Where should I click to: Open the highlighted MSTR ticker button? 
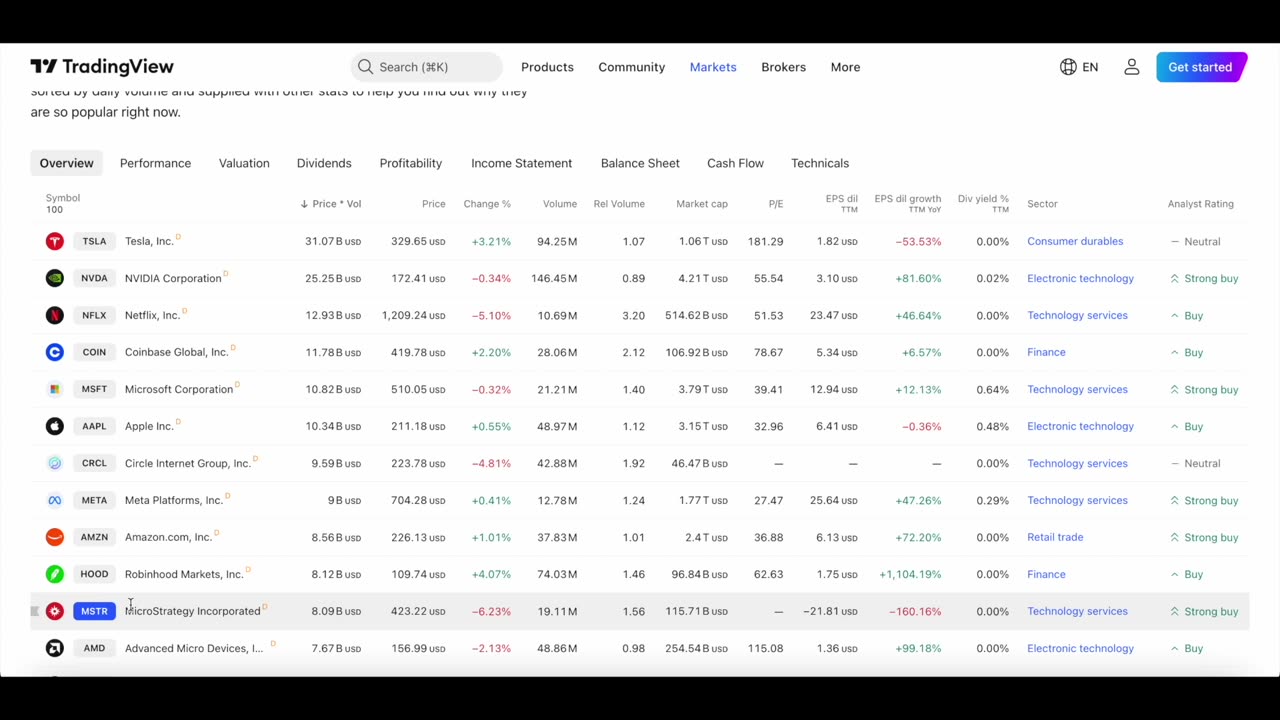click(94, 611)
